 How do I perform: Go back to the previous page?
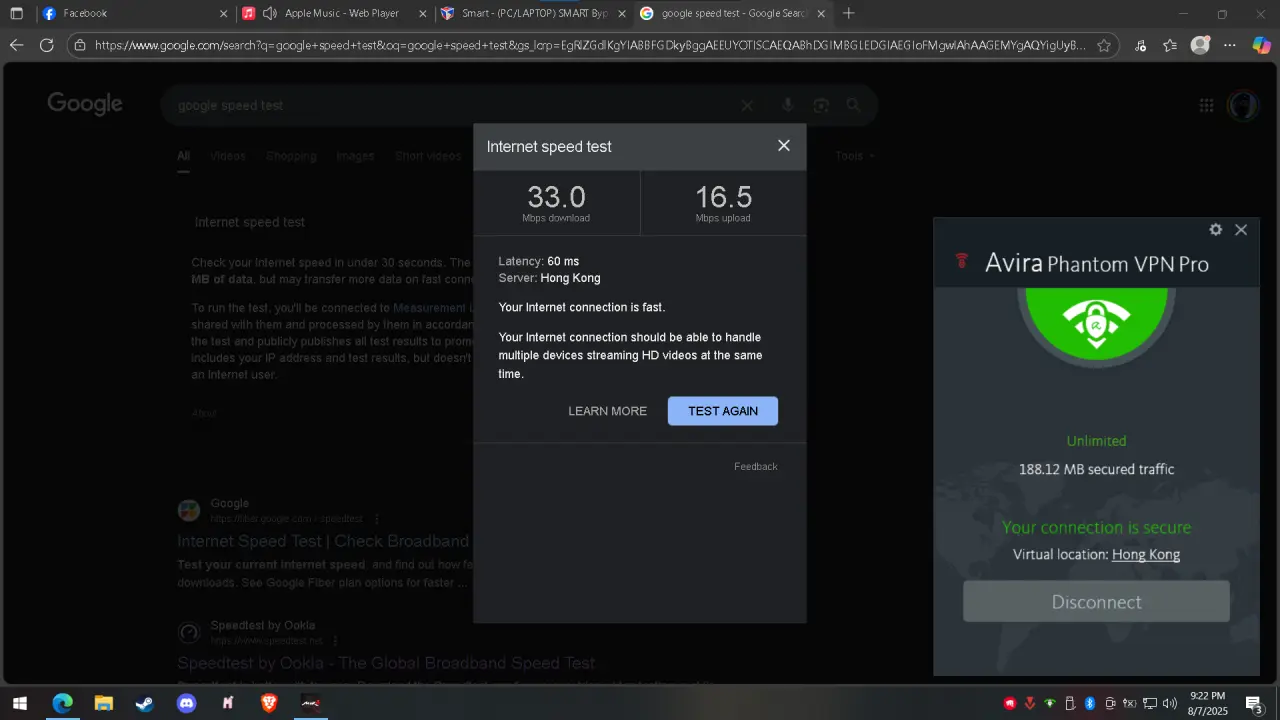(x=16, y=45)
